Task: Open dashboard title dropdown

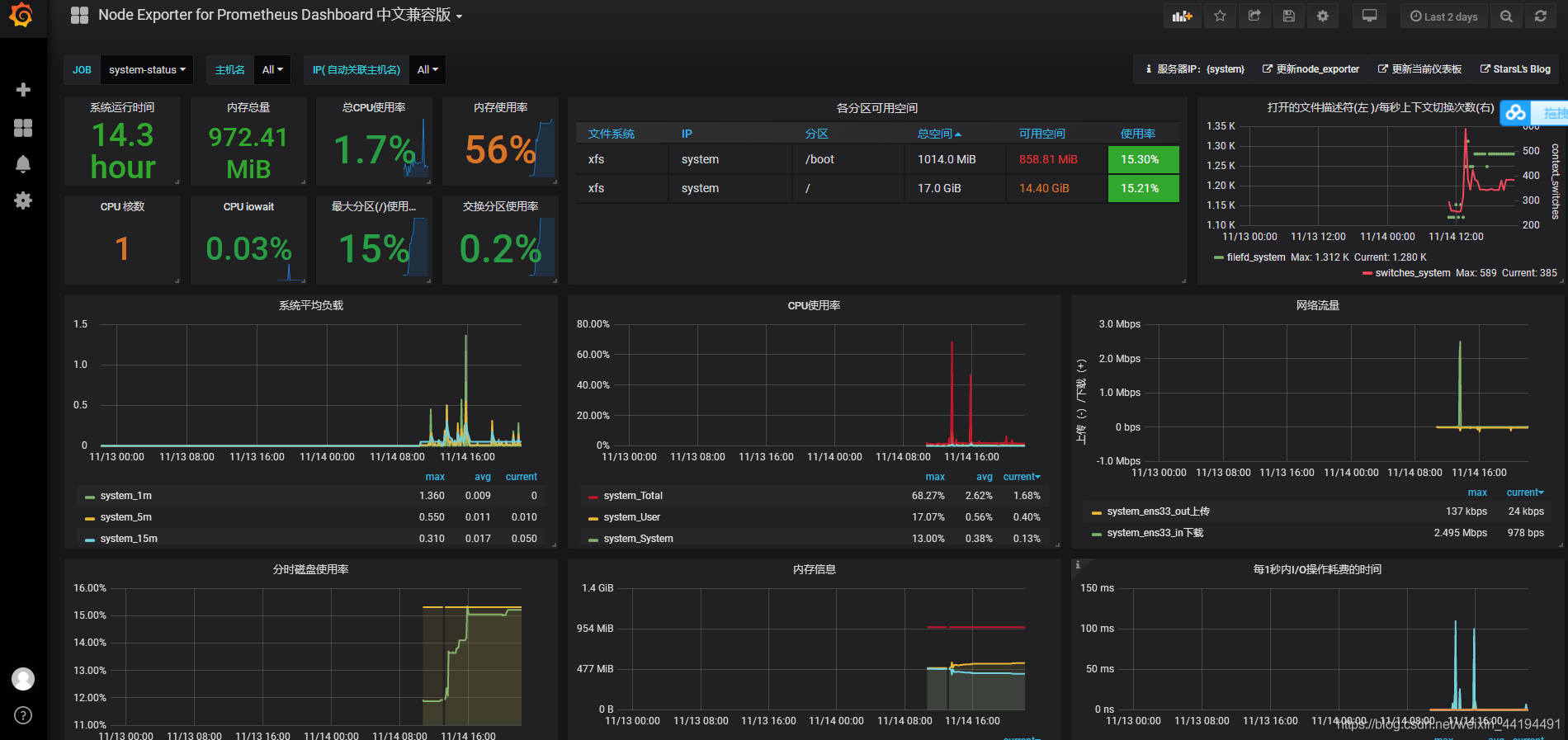Action: pos(280,15)
